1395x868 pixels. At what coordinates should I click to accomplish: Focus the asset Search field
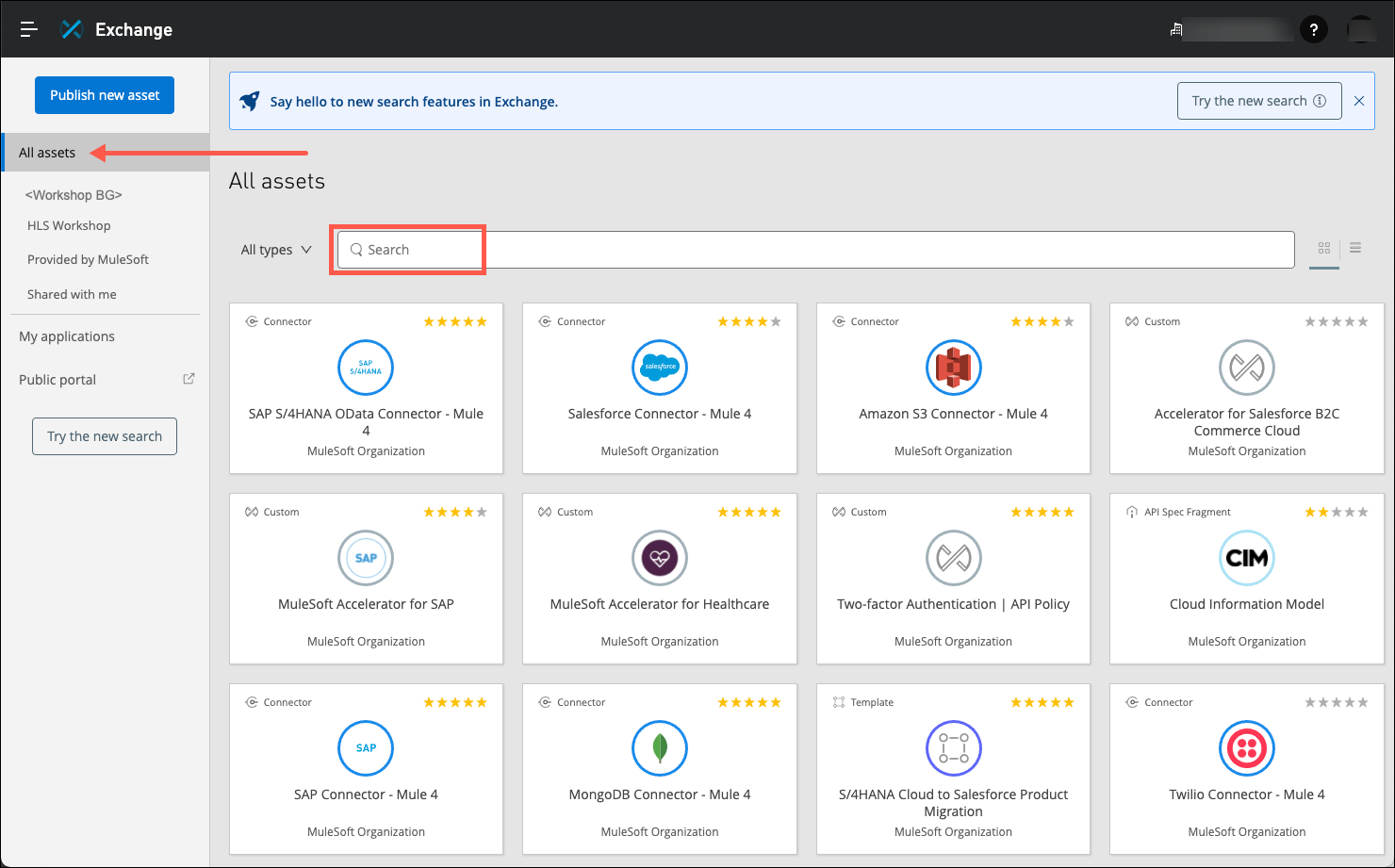815,250
